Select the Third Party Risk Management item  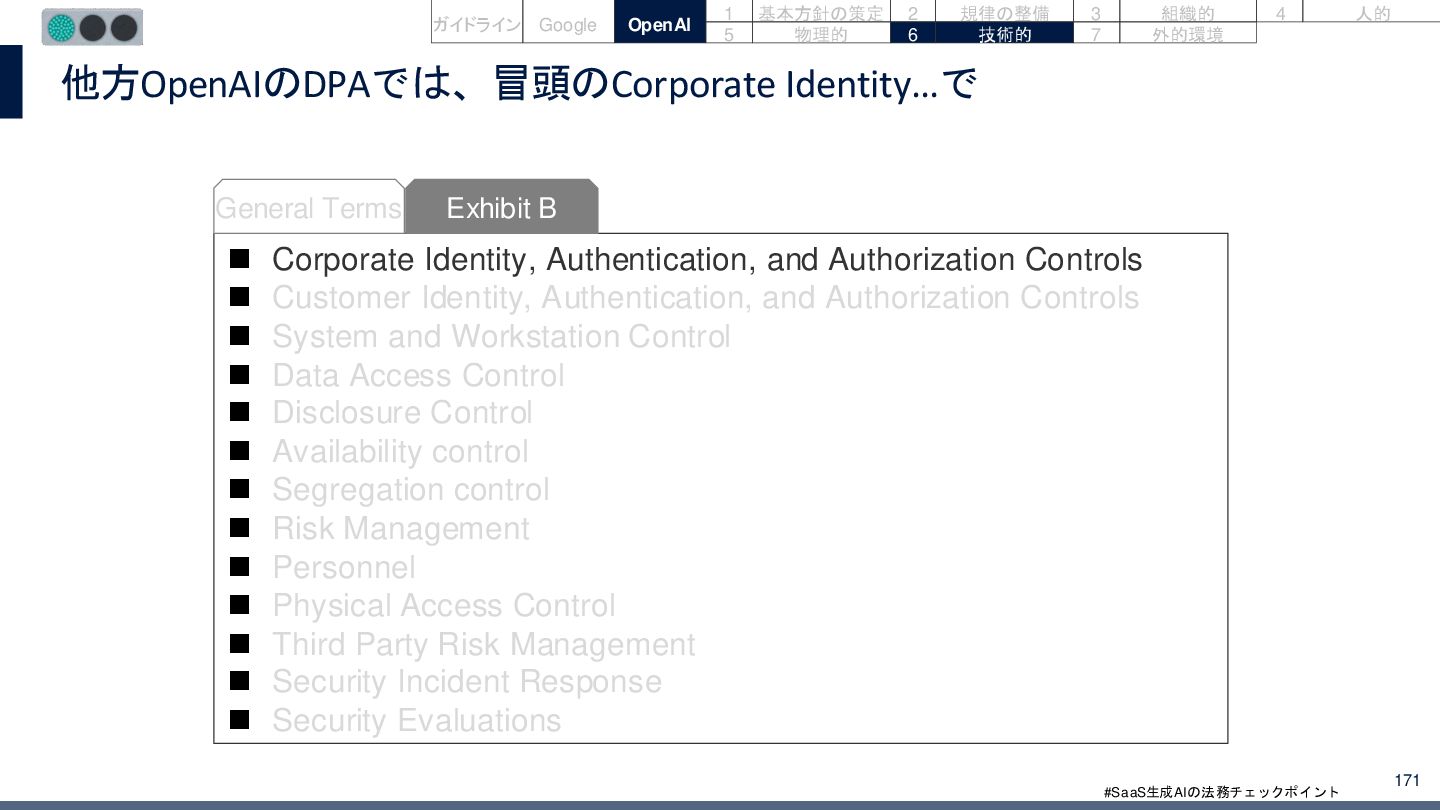[x=484, y=644]
